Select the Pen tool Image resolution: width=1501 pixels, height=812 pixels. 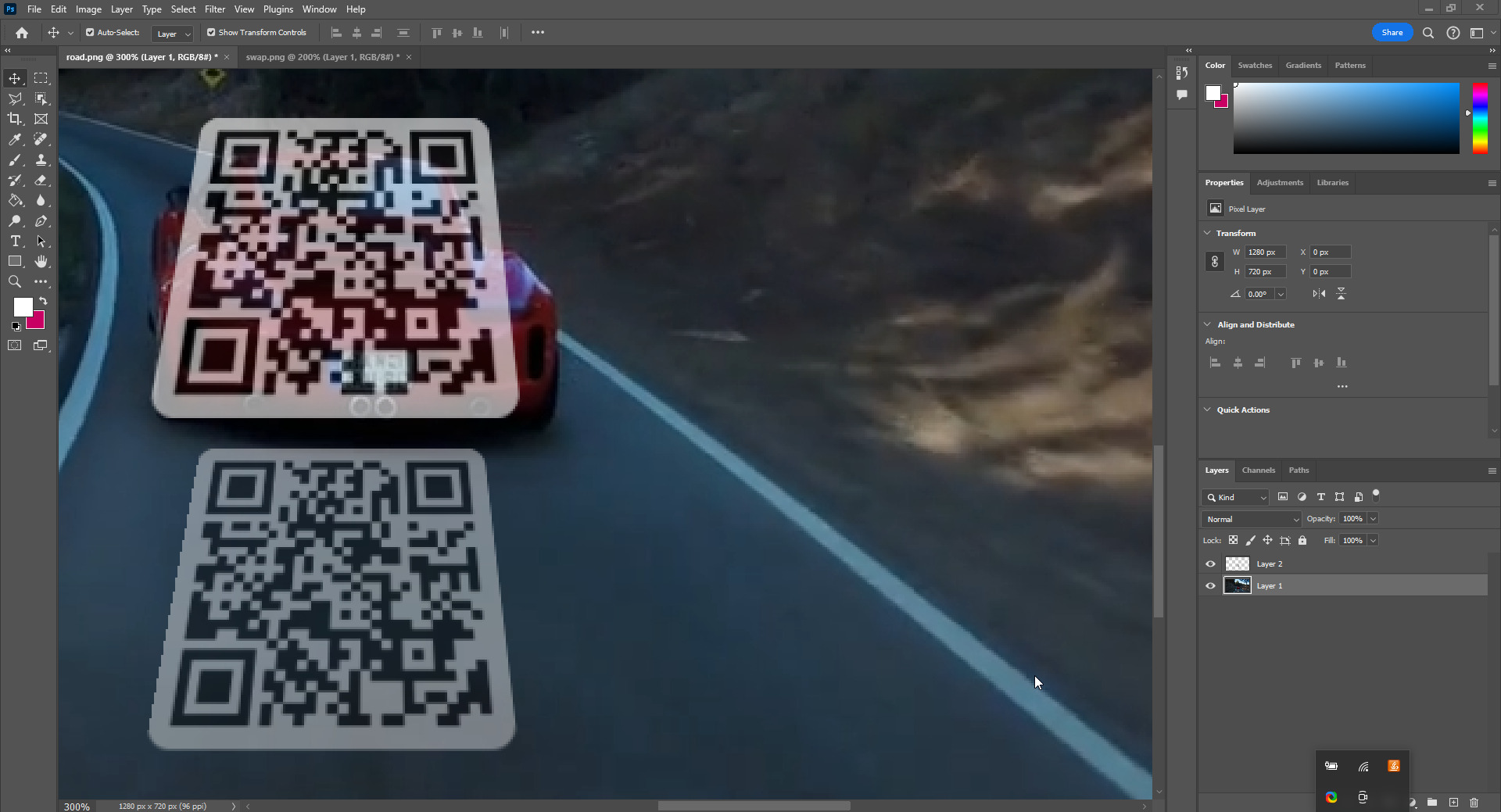pos(41,221)
